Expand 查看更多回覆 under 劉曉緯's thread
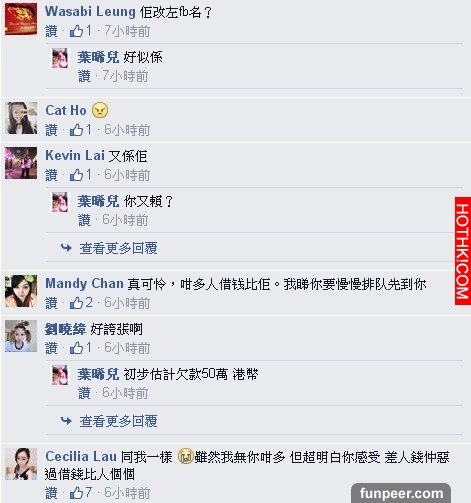Screen dimensions: 471x503 tap(118, 421)
